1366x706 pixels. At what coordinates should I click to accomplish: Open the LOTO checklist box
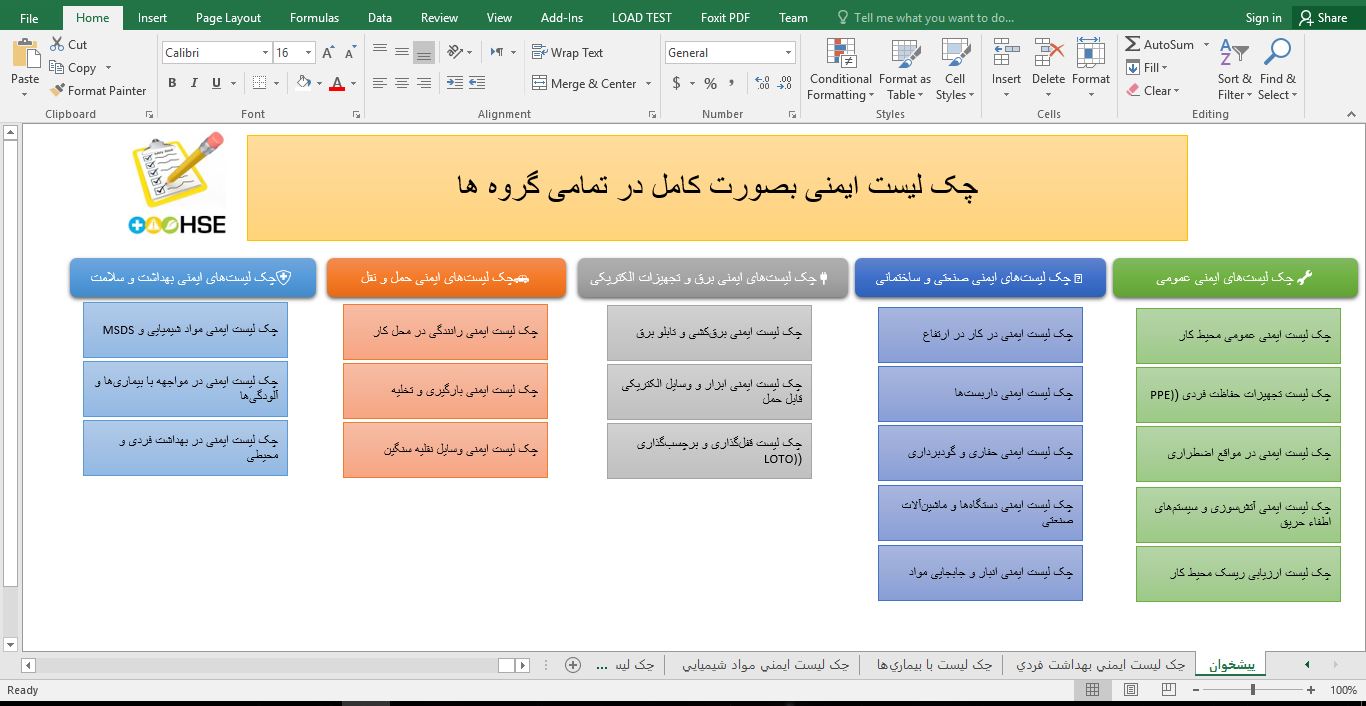(x=709, y=451)
